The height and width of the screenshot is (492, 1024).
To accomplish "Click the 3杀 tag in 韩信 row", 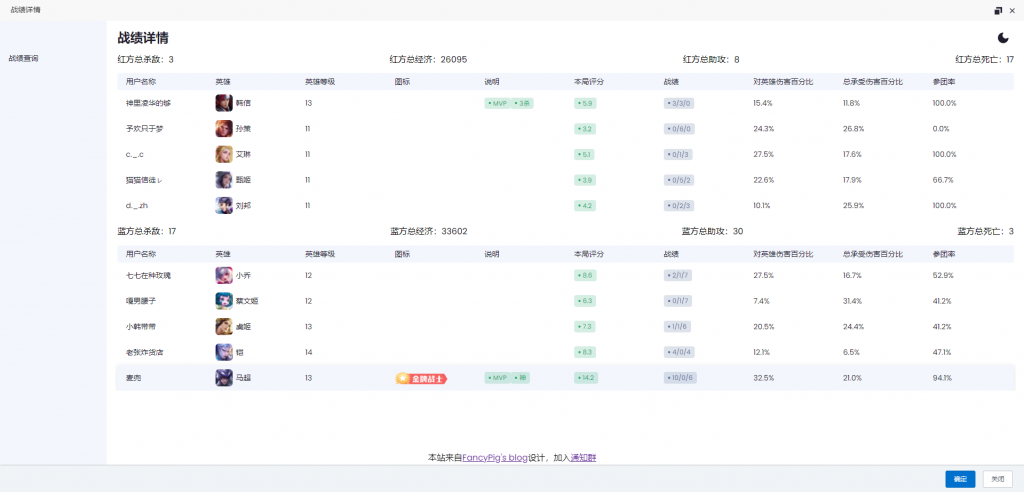I will (x=522, y=103).
